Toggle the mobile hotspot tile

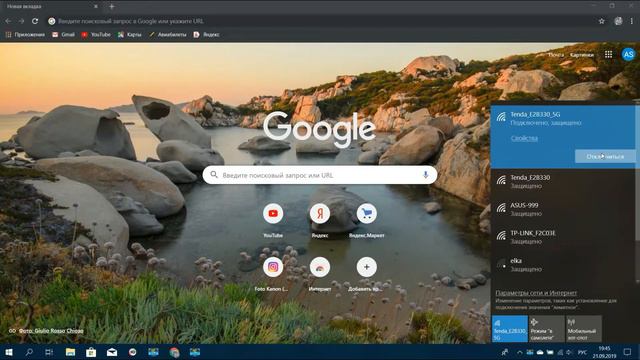584,329
